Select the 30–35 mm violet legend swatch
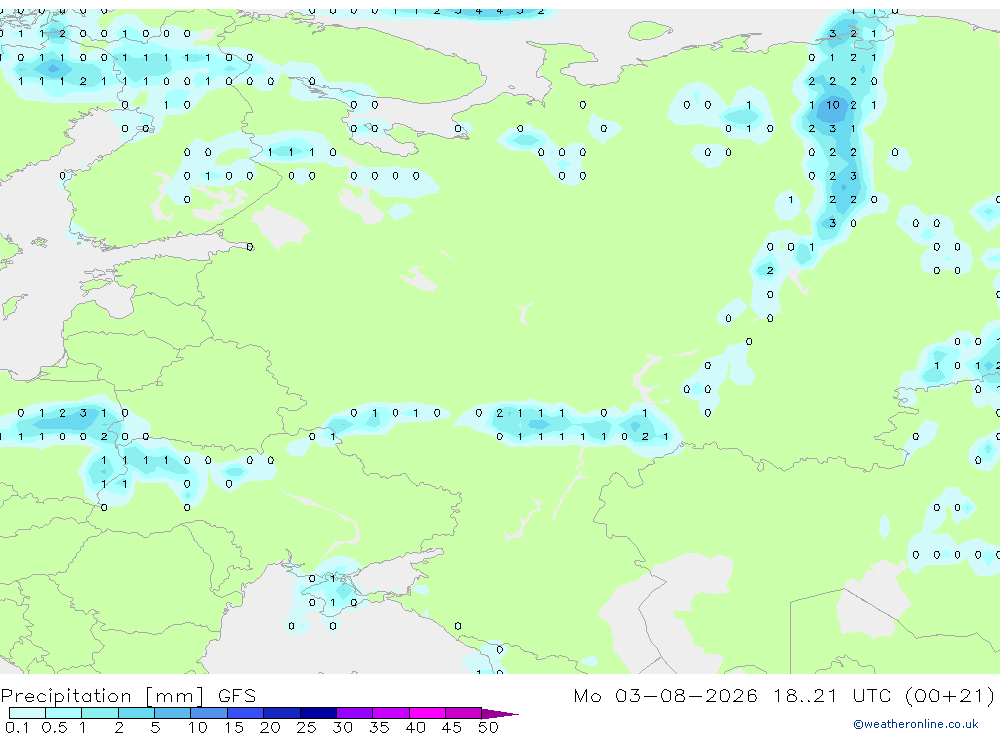 click(x=354, y=713)
